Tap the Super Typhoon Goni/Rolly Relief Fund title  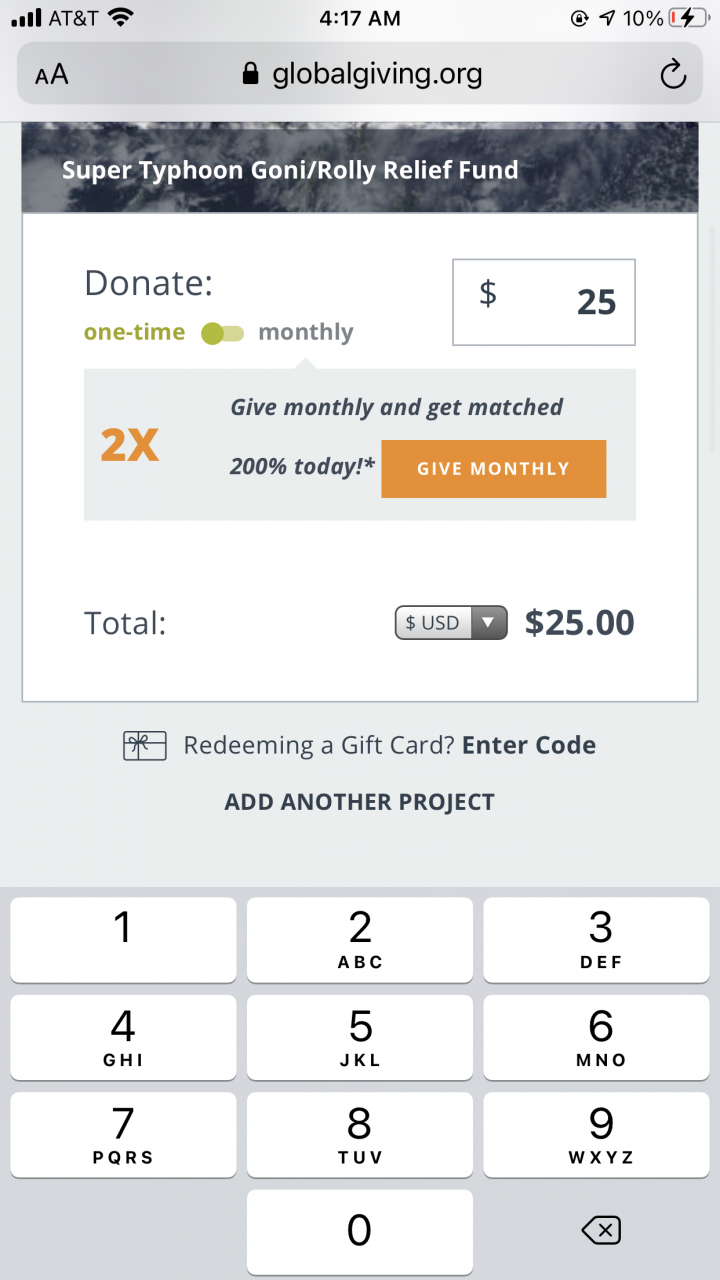point(290,170)
